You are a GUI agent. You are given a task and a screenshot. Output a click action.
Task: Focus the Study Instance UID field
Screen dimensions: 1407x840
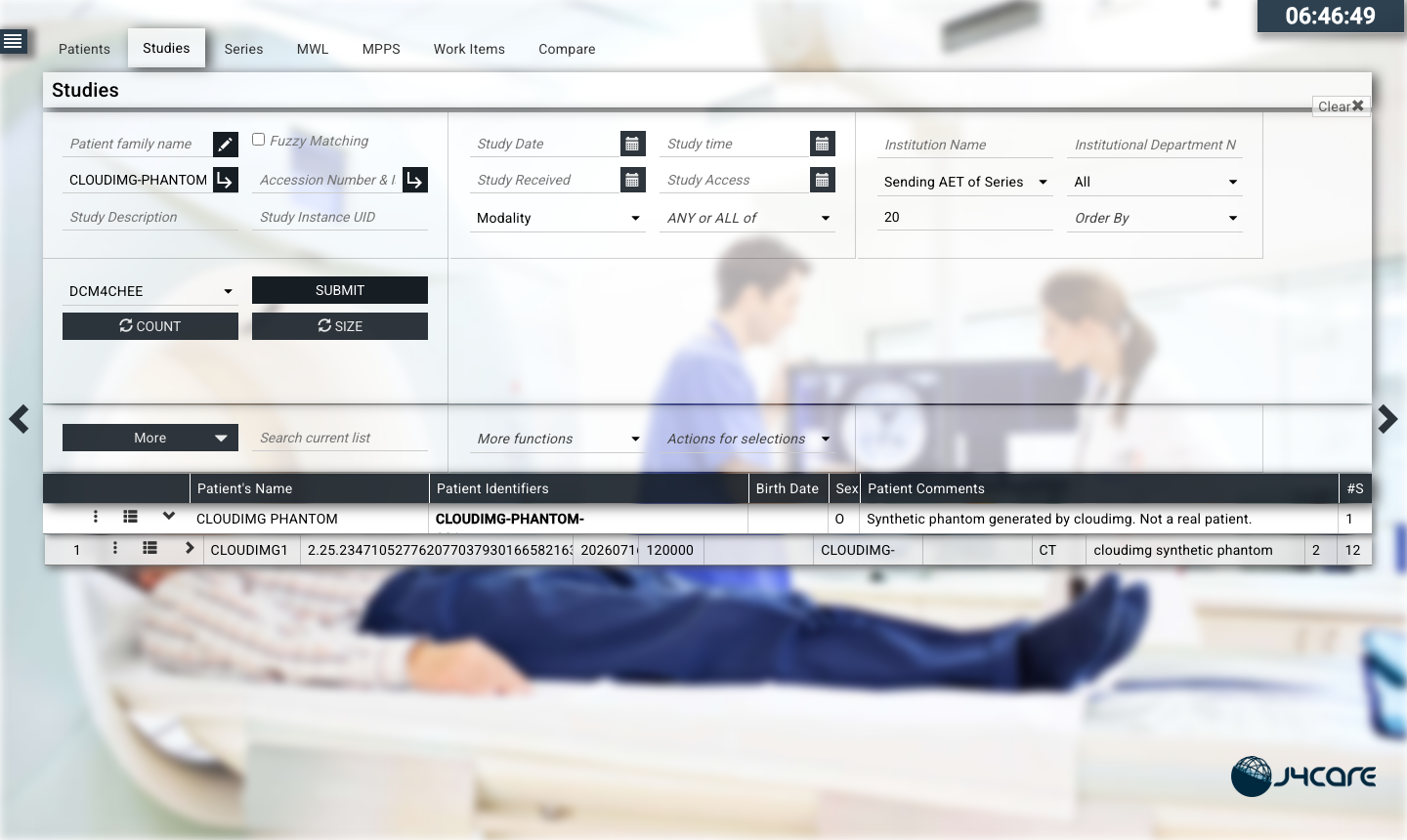(340, 217)
